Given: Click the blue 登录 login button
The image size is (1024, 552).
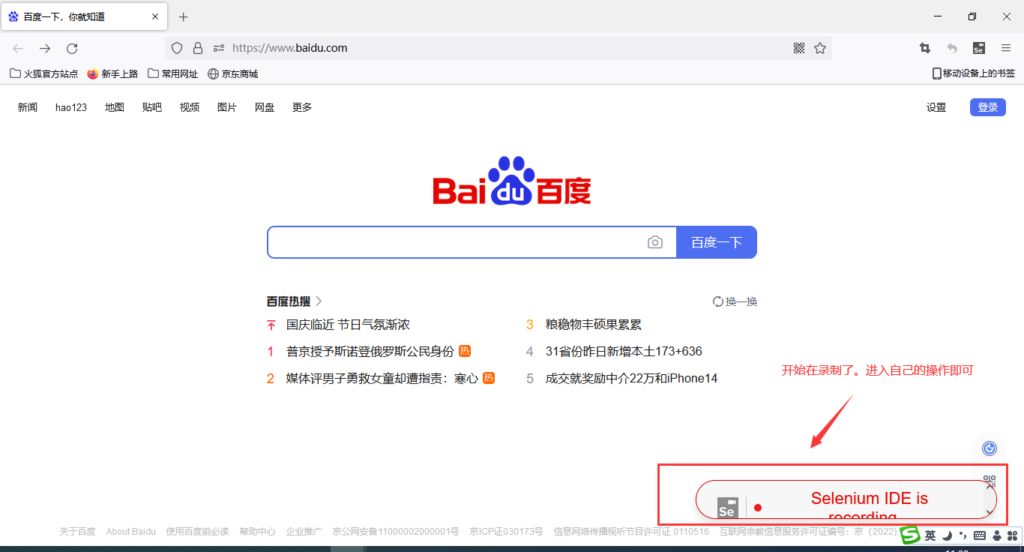Looking at the screenshot, I should (x=987, y=107).
